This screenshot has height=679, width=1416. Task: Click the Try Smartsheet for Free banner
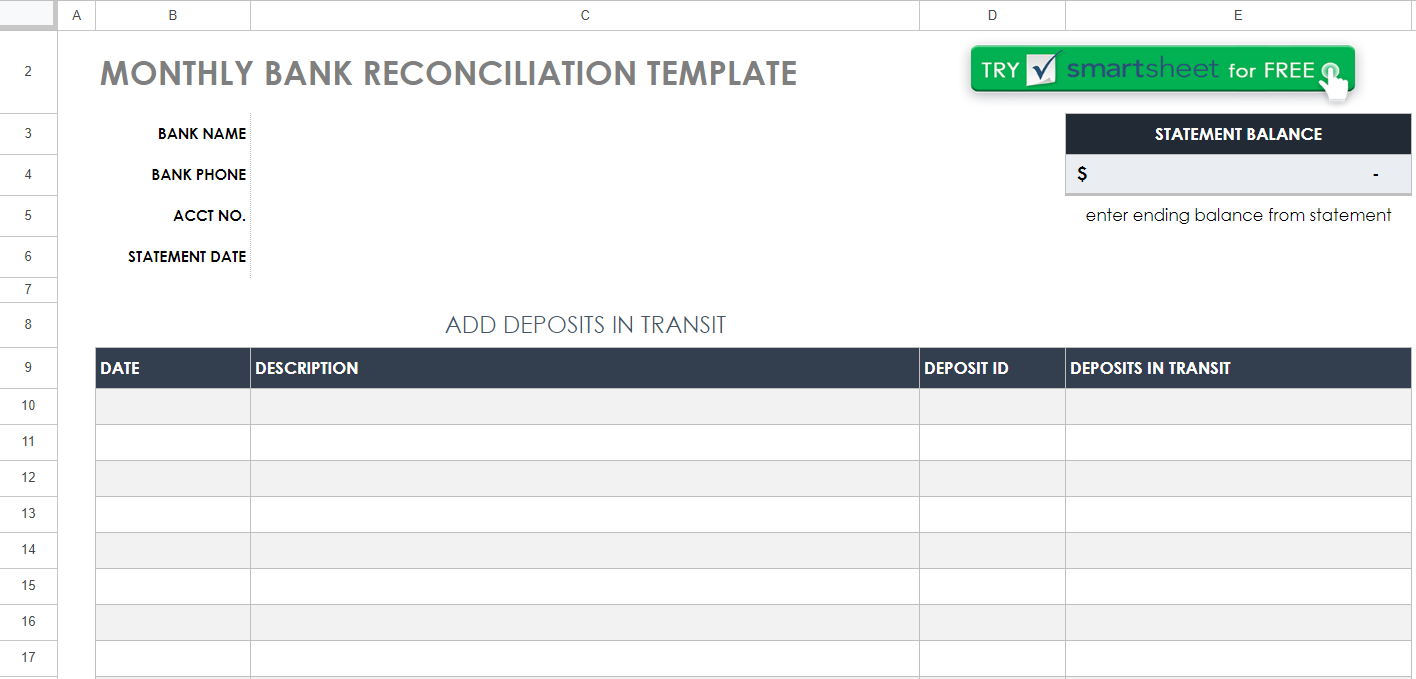click(1162, 69)
